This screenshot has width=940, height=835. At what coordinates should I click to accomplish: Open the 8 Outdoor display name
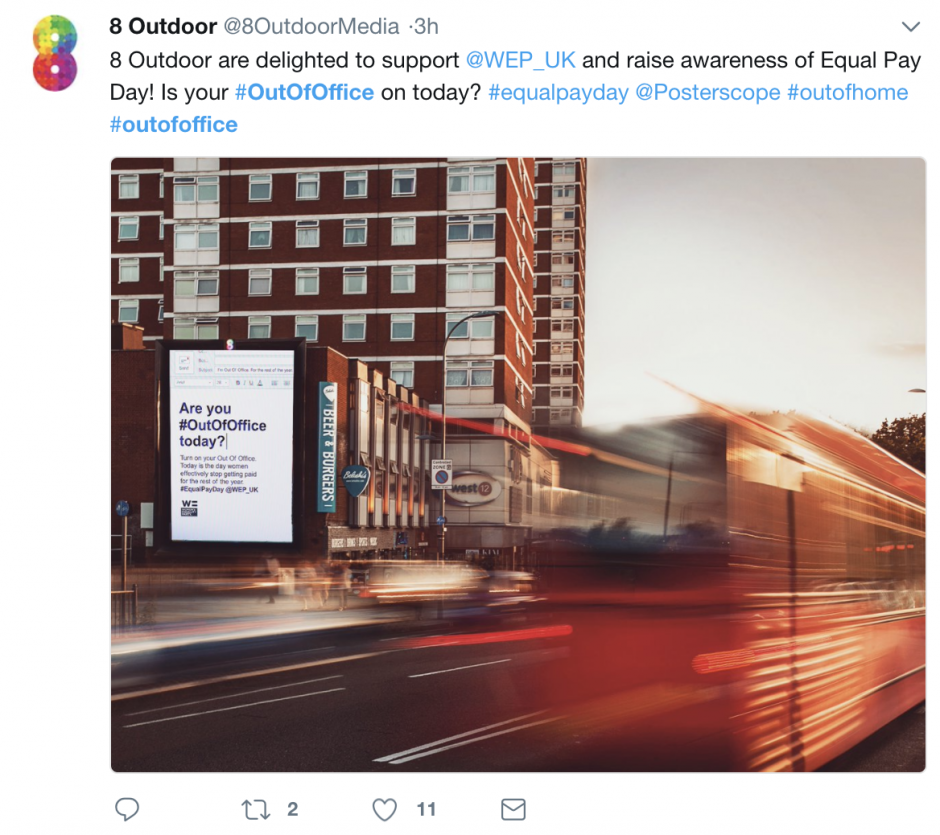tap(163, 26)
